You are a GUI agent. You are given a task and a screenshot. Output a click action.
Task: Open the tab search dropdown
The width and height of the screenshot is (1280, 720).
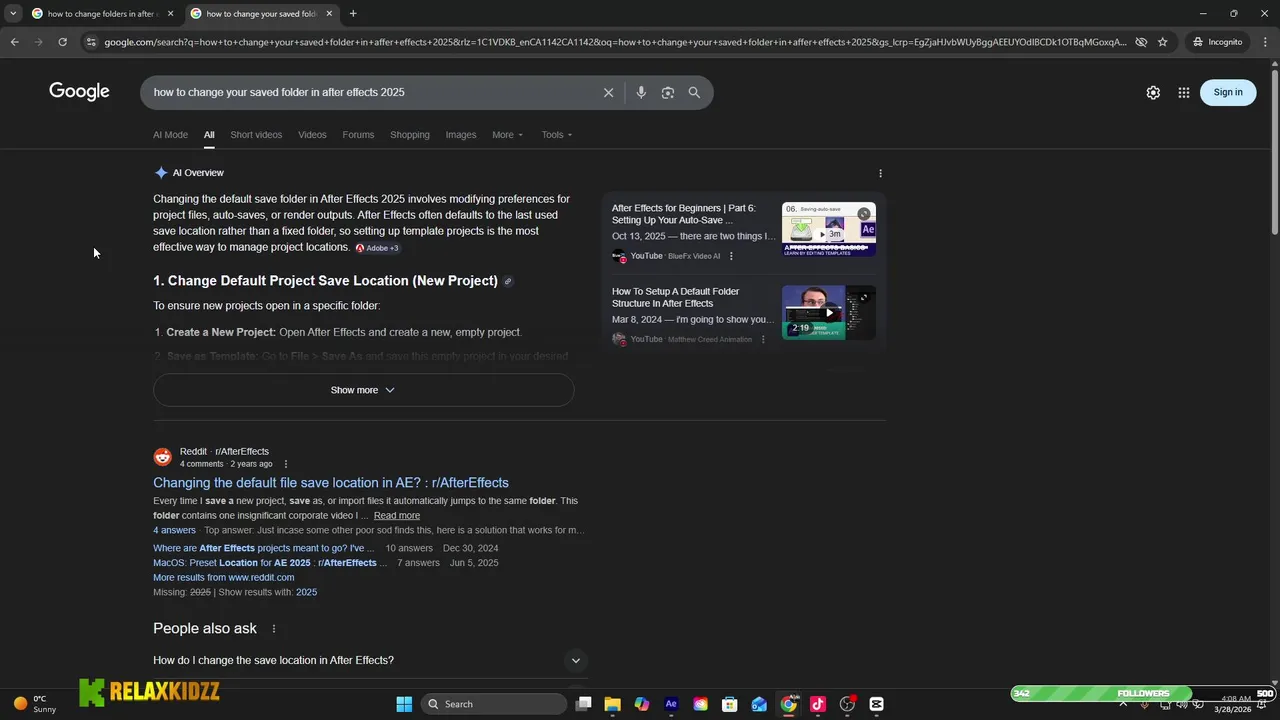(13, 14)
